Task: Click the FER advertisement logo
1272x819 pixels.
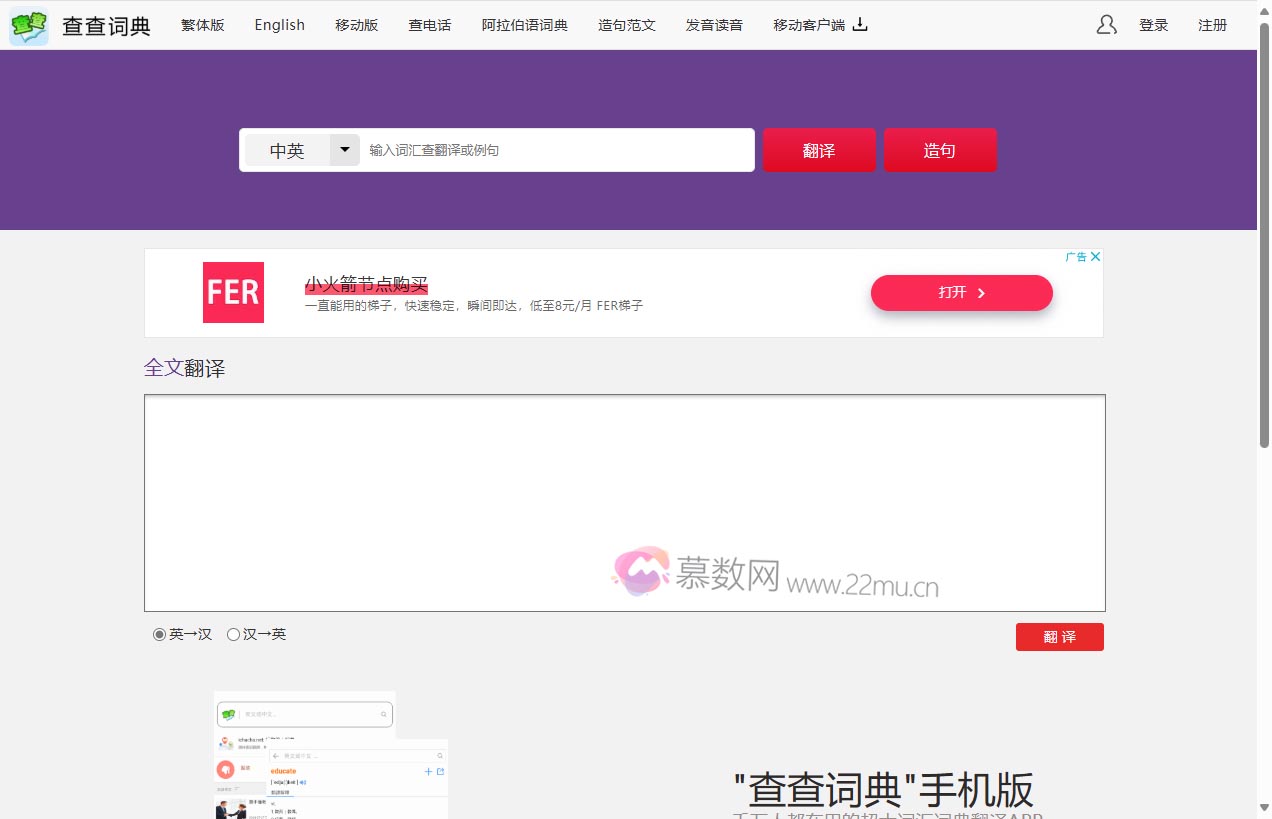Action: coord(233,292)
